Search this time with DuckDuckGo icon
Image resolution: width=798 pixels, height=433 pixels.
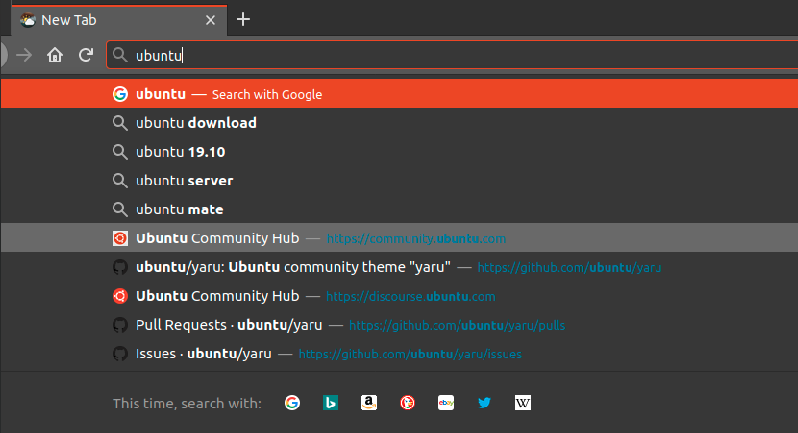[x=407, y=402]
